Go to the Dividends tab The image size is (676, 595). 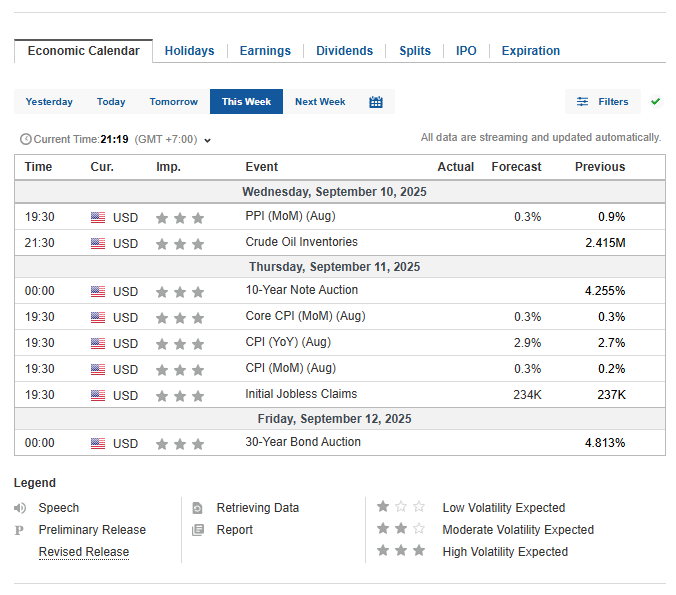click(344, 51)
